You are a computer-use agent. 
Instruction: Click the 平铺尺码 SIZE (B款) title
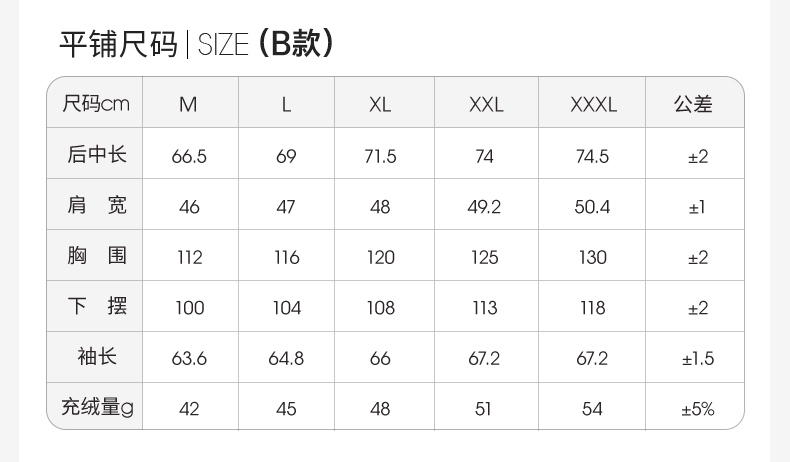click(196, 44)
